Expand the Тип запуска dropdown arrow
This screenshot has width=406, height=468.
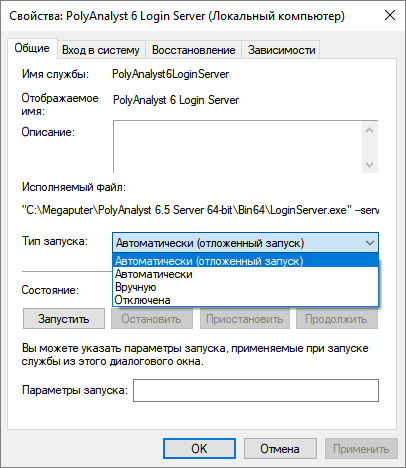point(370,243)
